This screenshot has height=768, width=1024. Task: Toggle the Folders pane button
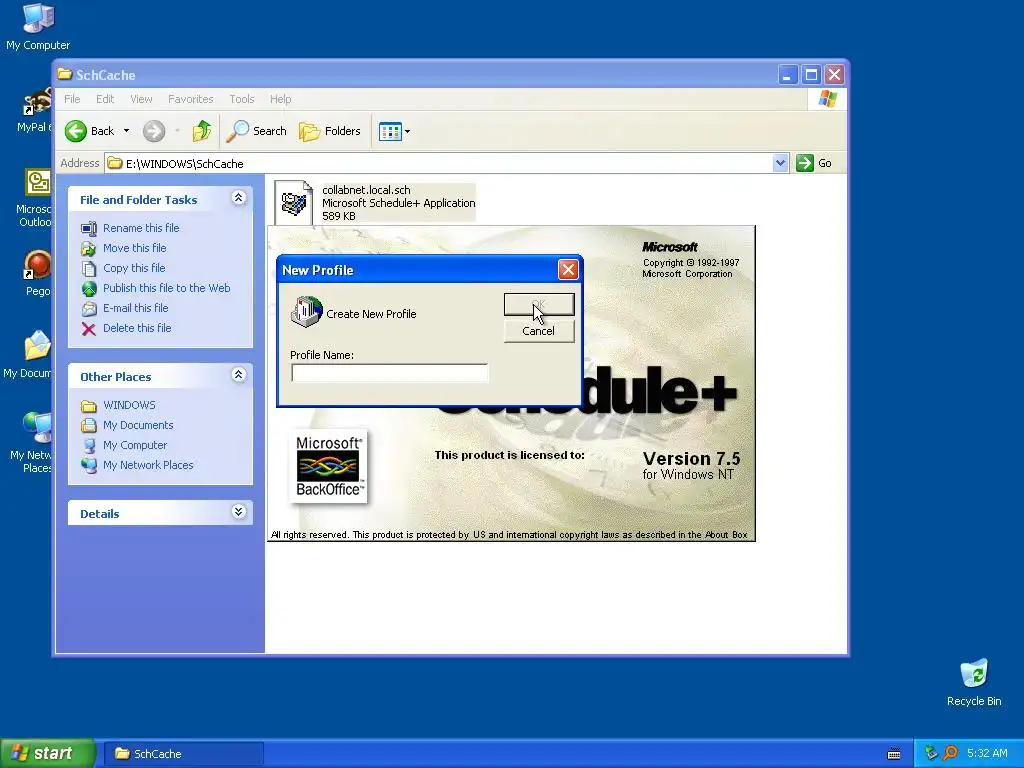(x=330, y=131)
